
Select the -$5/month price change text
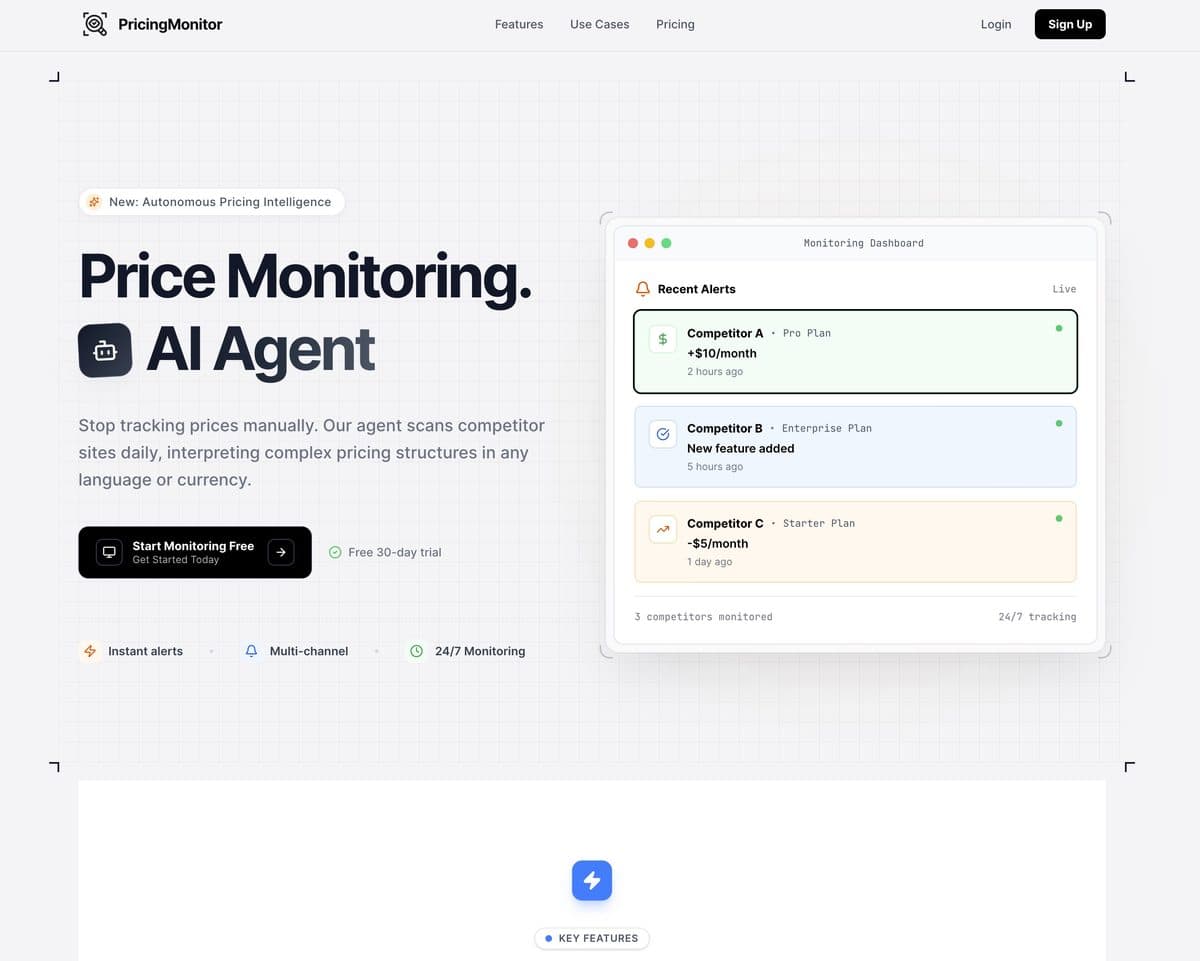pos(718,543)
